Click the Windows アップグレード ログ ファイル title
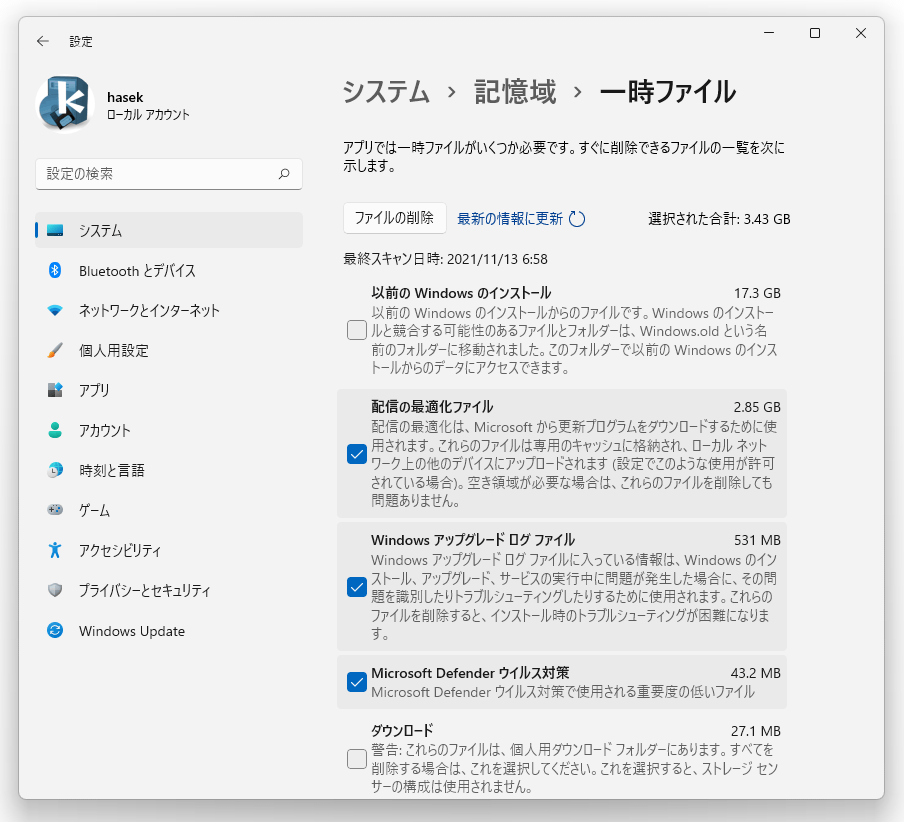904x822 pixels. [x=473, y=540]
